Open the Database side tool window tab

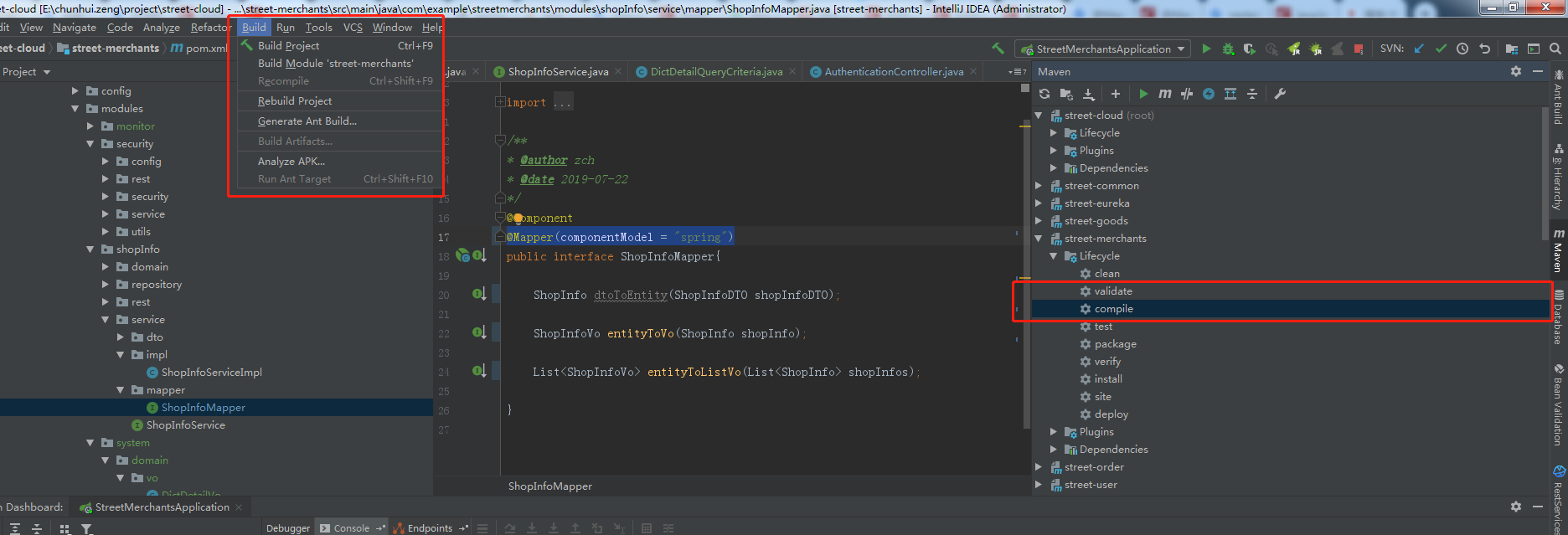[x=1559, y=317]
